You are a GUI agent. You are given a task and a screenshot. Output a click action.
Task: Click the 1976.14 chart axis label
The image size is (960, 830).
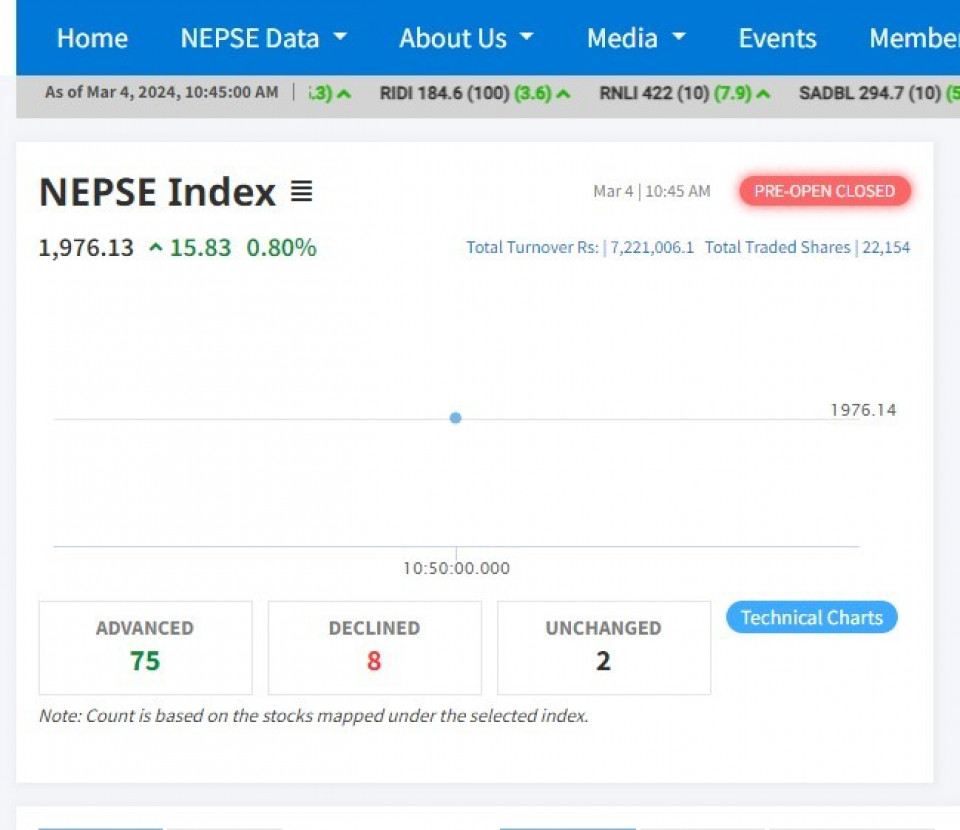[863, 410]
